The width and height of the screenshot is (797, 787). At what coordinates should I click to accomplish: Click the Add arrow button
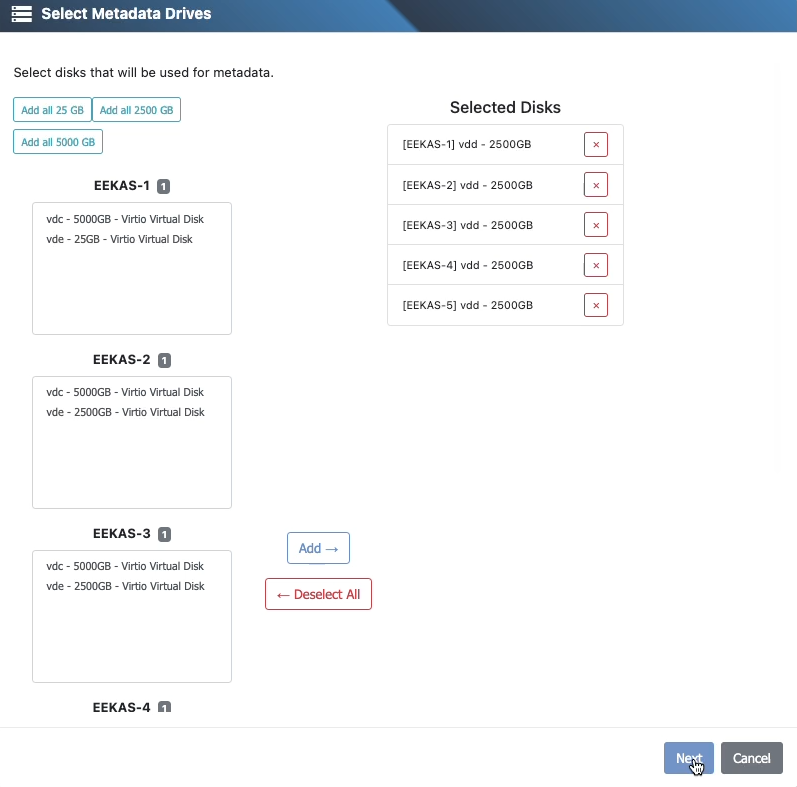318,548
